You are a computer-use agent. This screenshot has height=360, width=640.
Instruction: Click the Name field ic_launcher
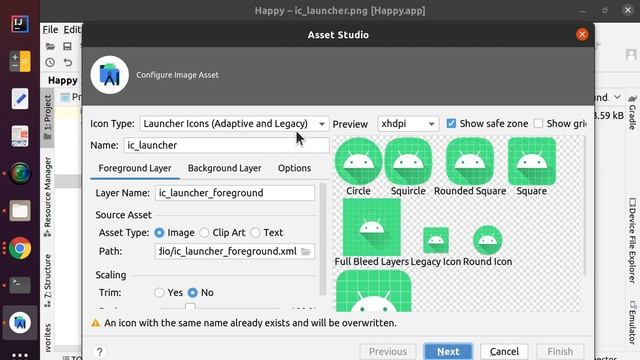(x=226, y=145)
